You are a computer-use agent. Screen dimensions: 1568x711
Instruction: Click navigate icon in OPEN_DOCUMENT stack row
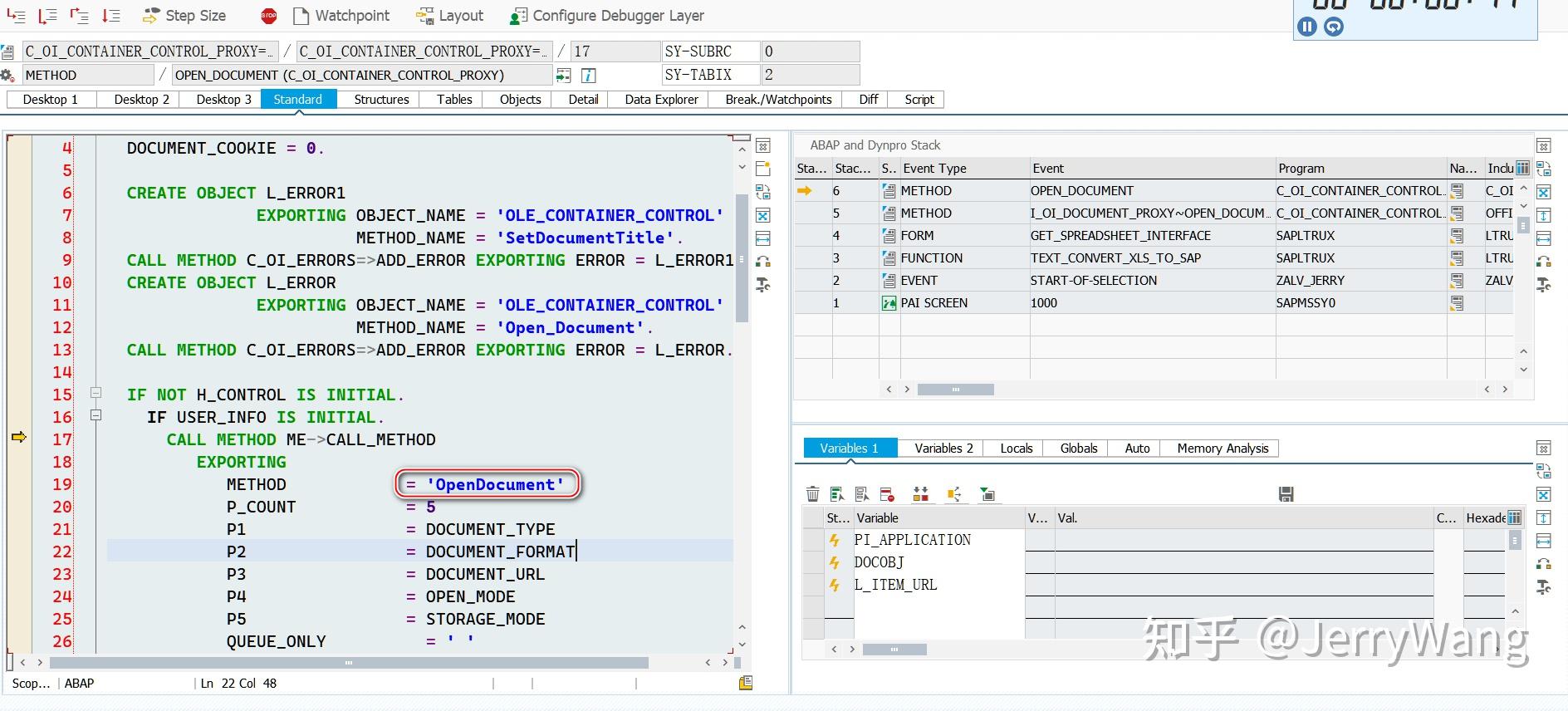point(1457,191)
